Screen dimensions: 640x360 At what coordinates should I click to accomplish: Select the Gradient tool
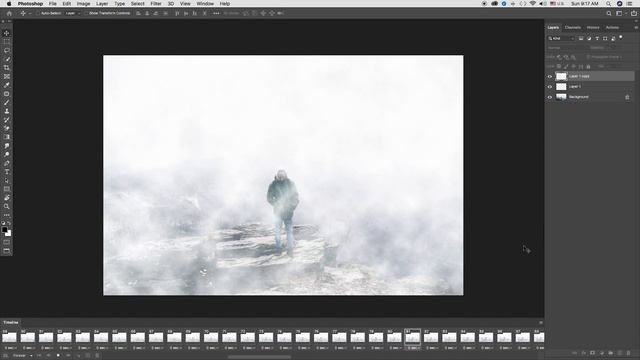tap(7, 137)
